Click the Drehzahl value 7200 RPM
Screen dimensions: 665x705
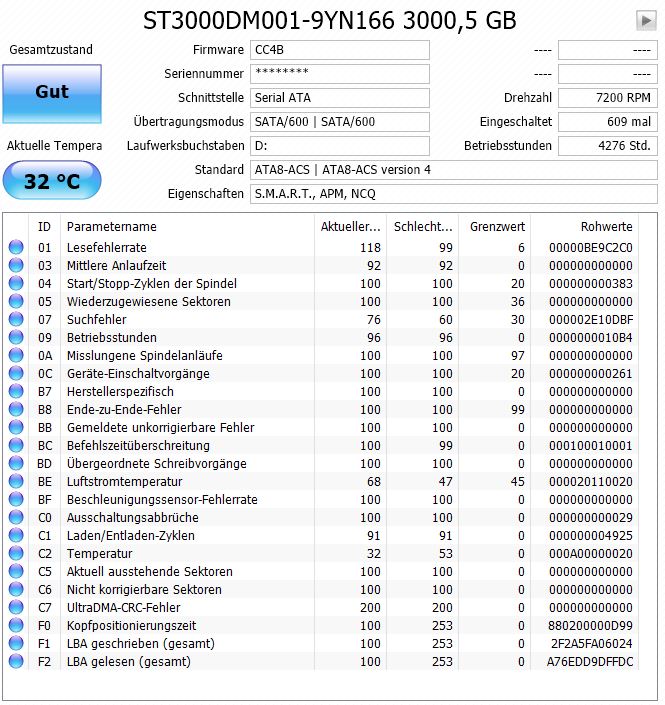(x=608, y=98)
